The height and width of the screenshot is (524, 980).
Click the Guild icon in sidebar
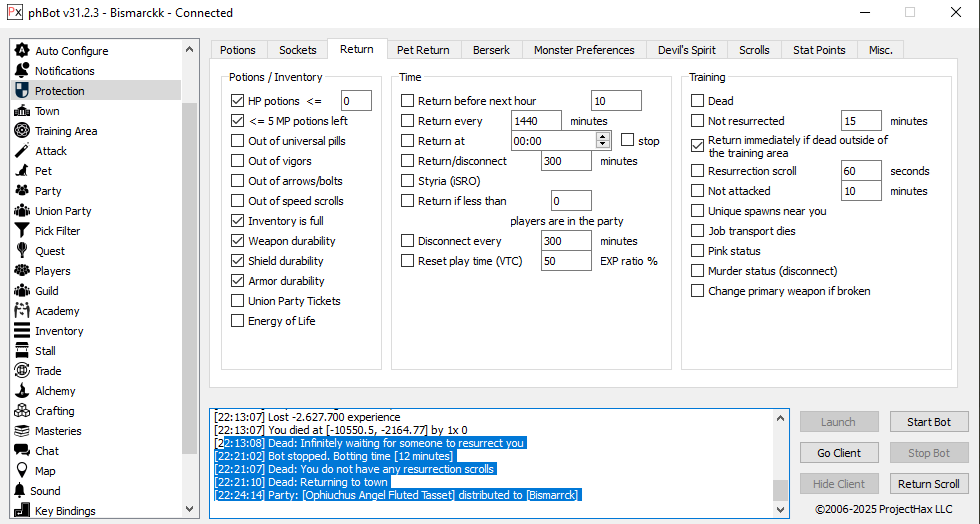point(22,291)
